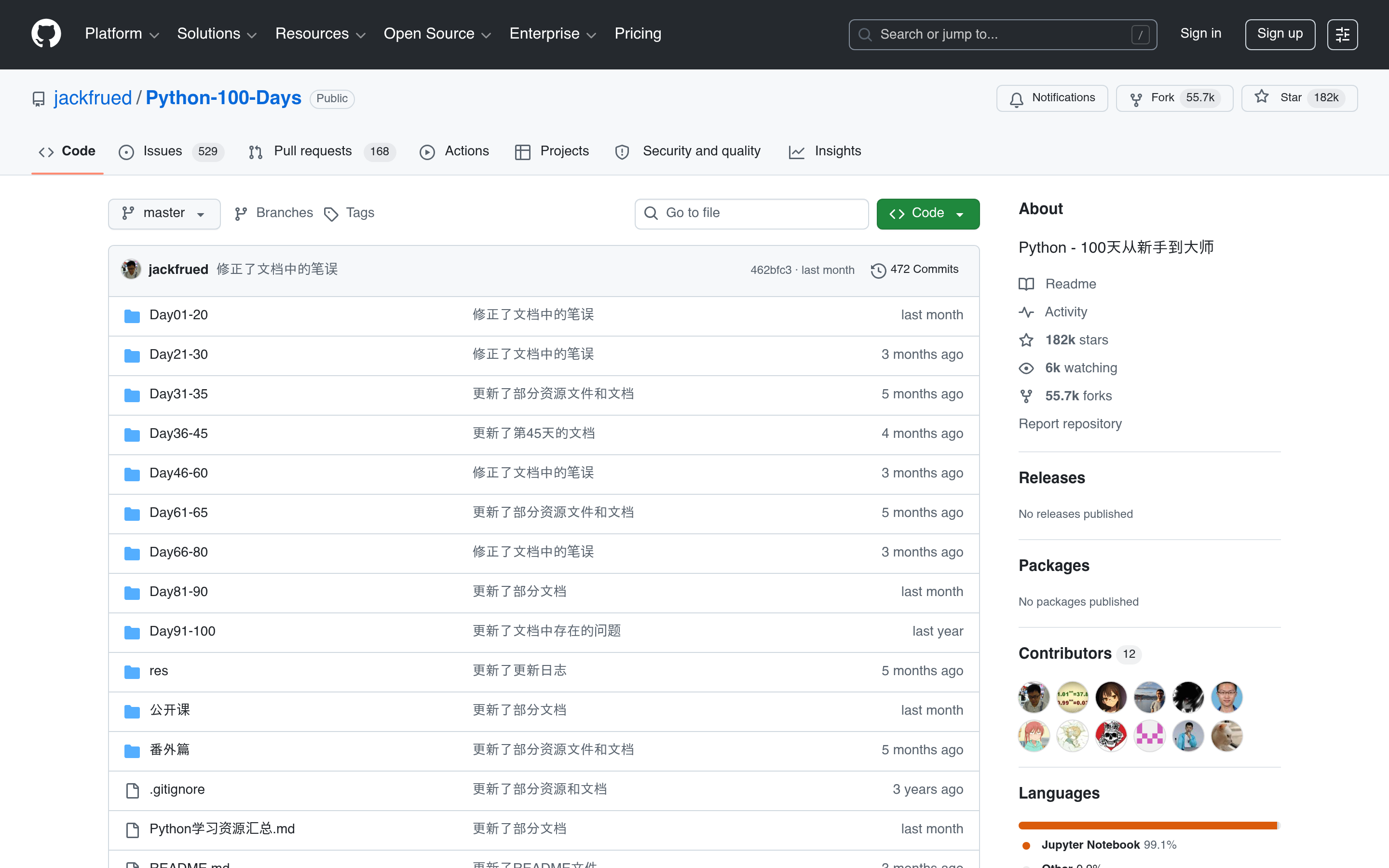
Task: Open commit hash 462bfc3
Action: pyautogui.click(x=770, y=271)
